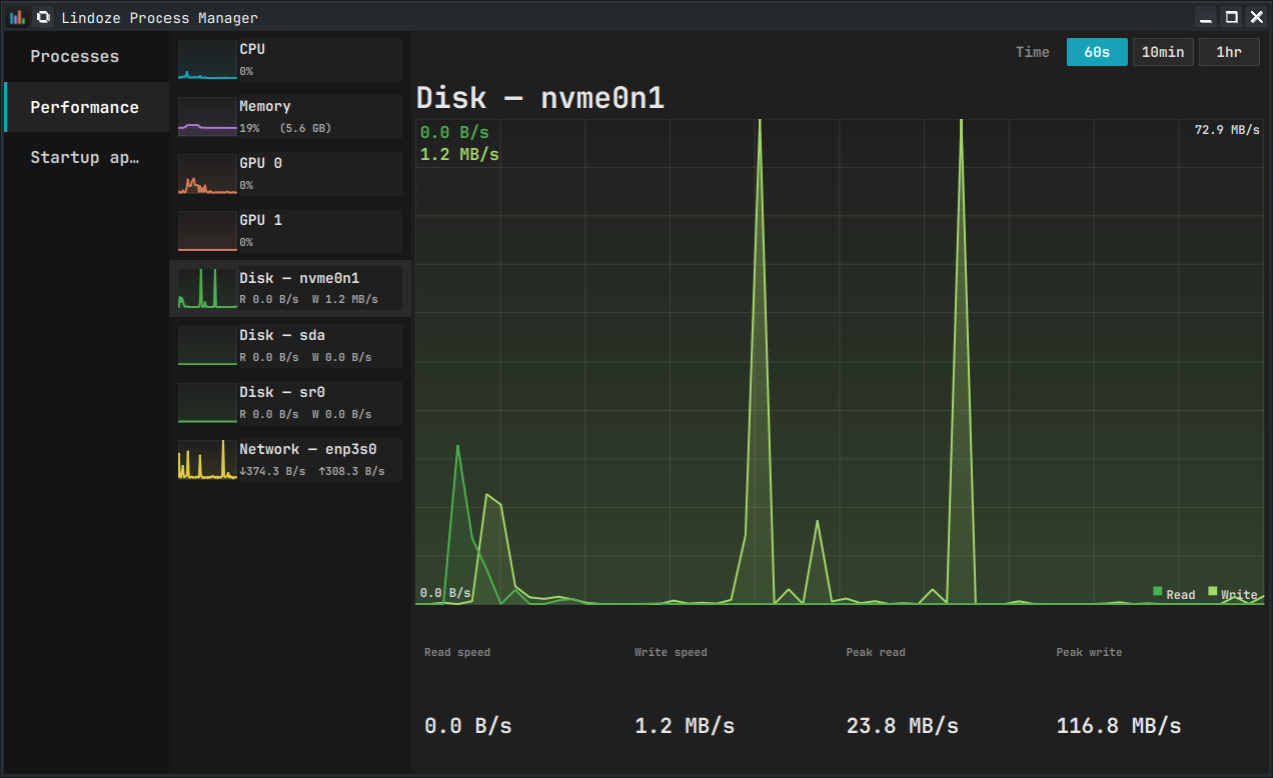
Task: Click the sda disk mini graph thumbnail
Action: tap(207, 345)
